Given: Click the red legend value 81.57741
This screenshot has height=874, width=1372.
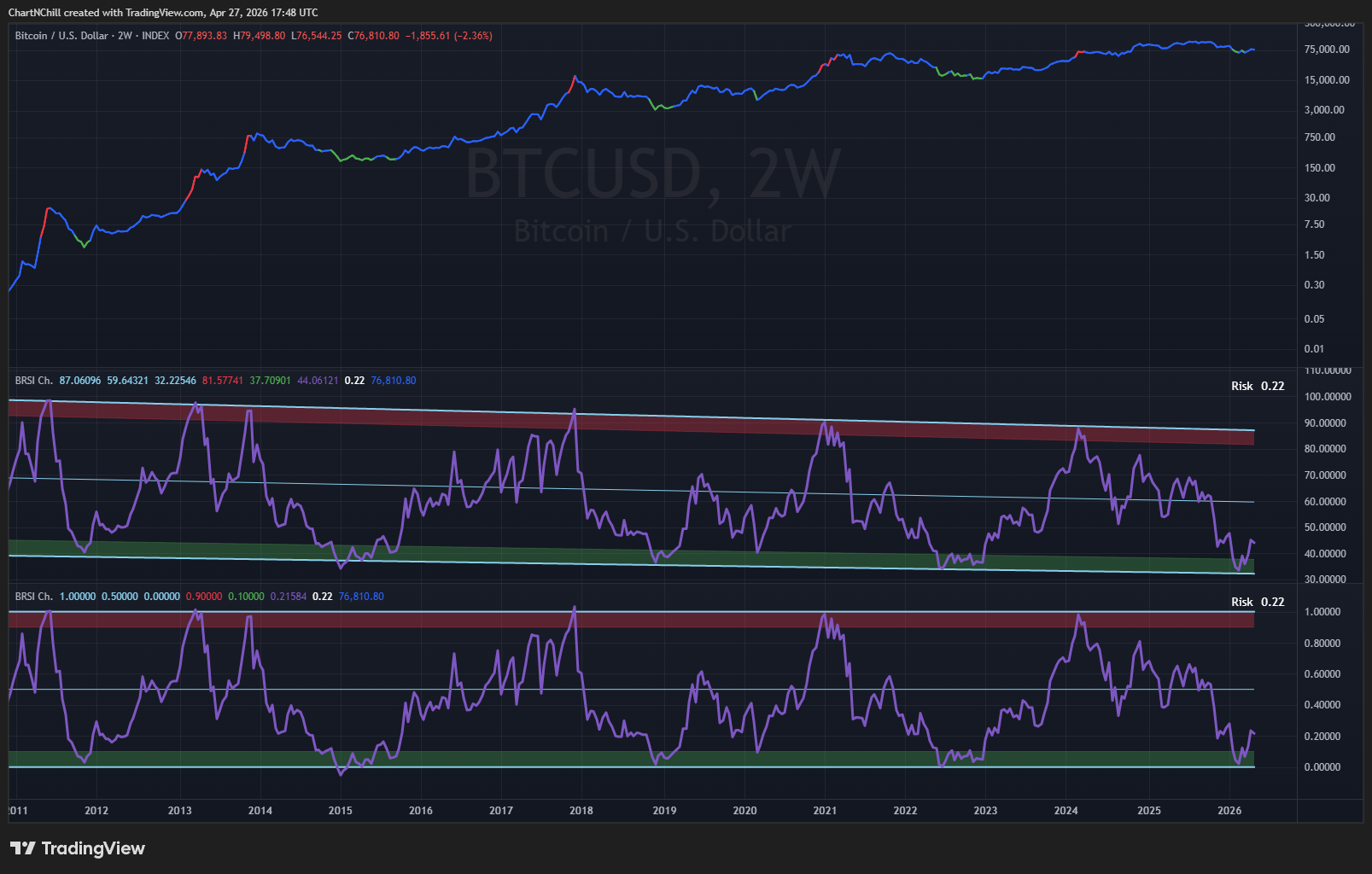Looking at the screenshot, I should pos(223,381).
